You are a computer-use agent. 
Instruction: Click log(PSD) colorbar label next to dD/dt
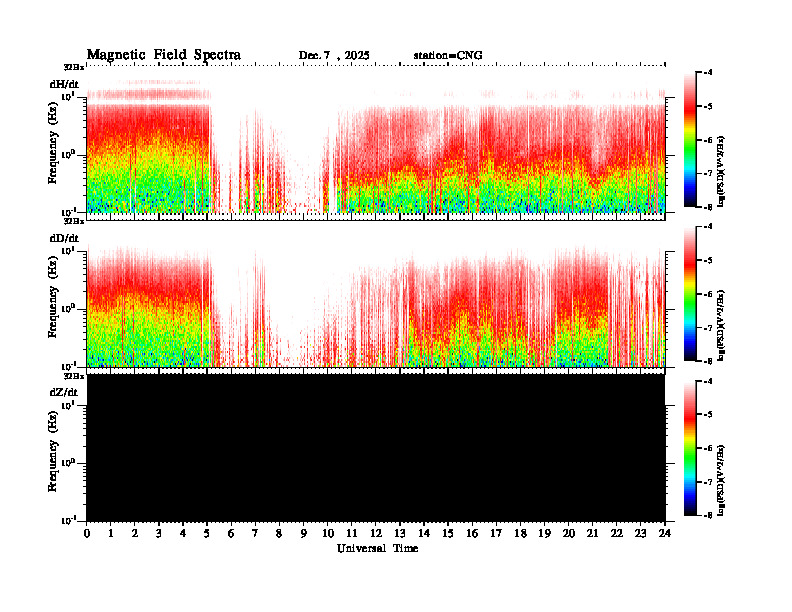(x=721, y=325)
